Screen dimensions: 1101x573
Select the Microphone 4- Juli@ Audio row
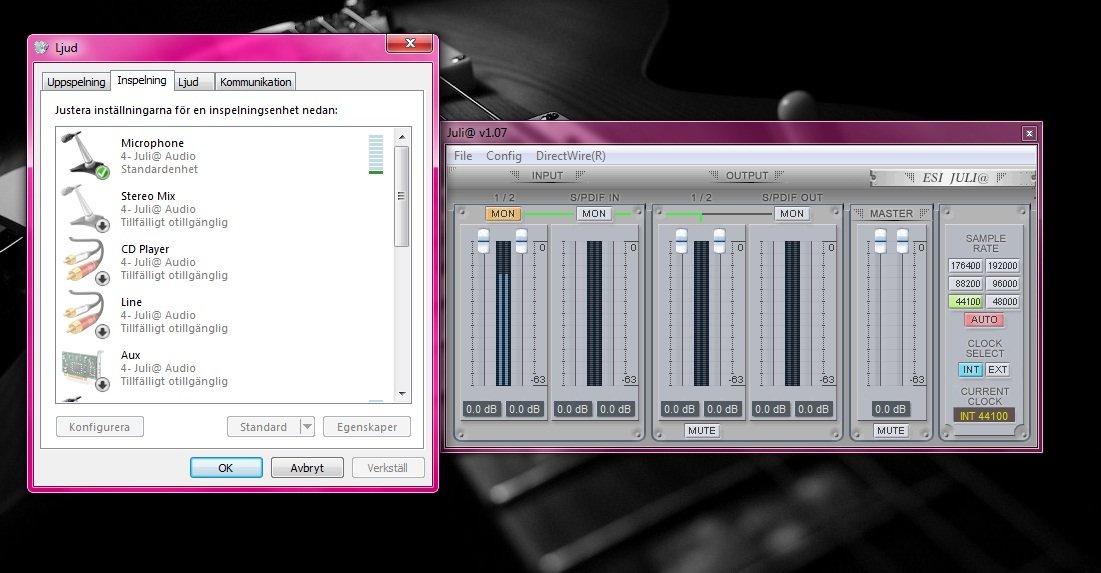click(225, 156)
